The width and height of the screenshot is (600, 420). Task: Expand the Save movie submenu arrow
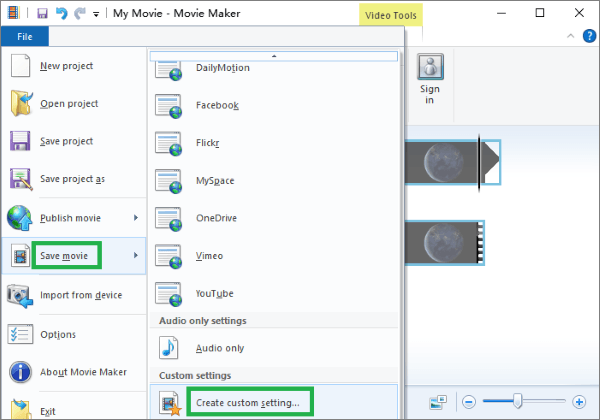pyautogui.click(x=136, y=255)
